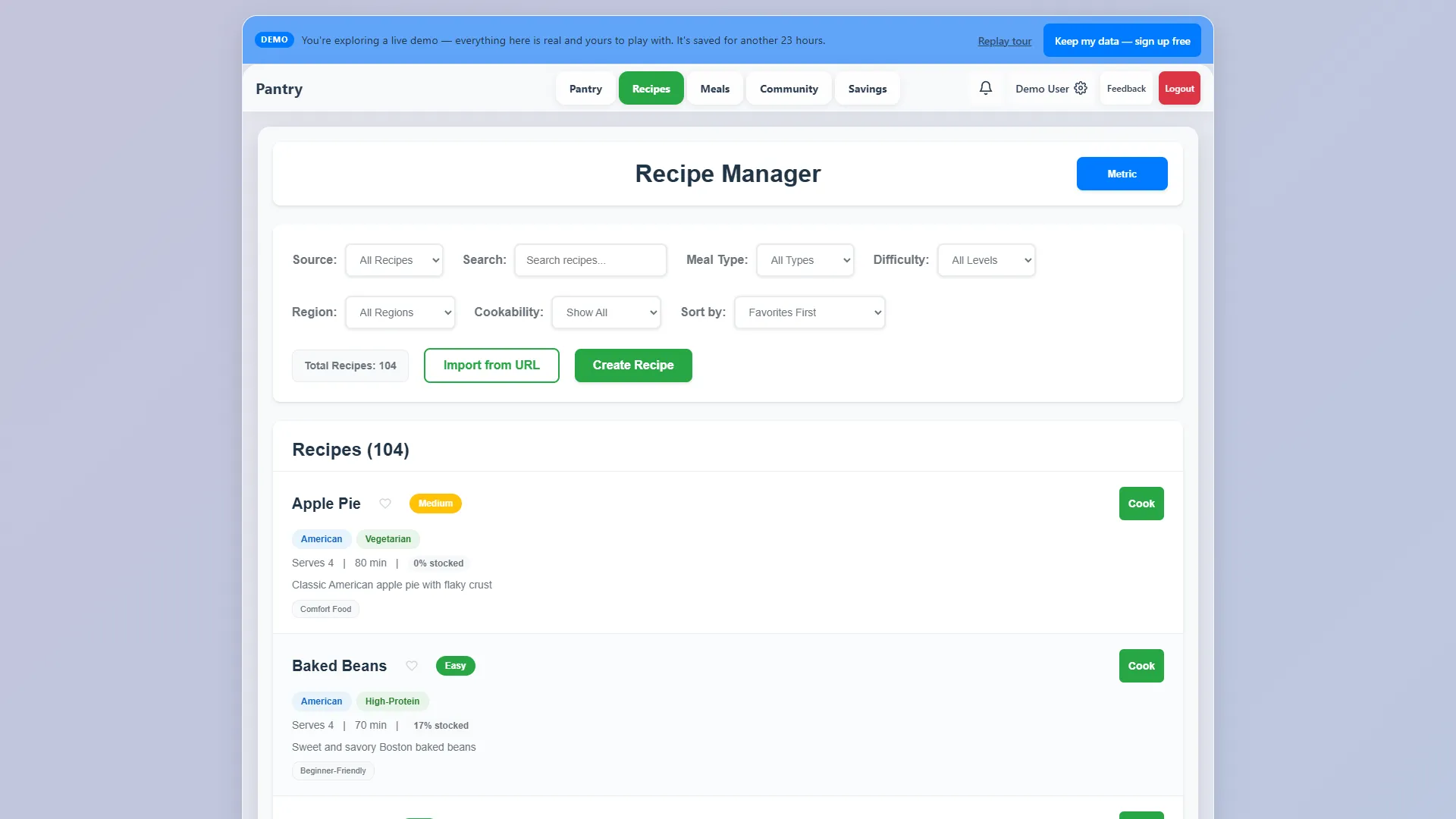Open the Region filter dropdown
This screenshot has height=819, width=1456.
(x=400, y=312)
